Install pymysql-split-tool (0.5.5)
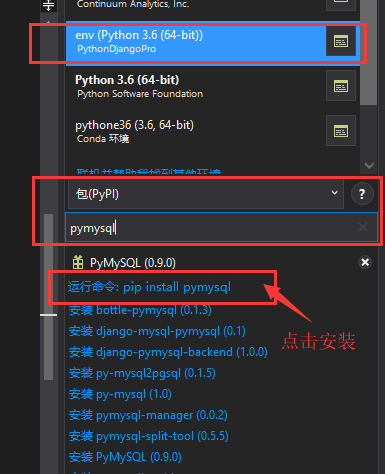 tap(149, 436)
